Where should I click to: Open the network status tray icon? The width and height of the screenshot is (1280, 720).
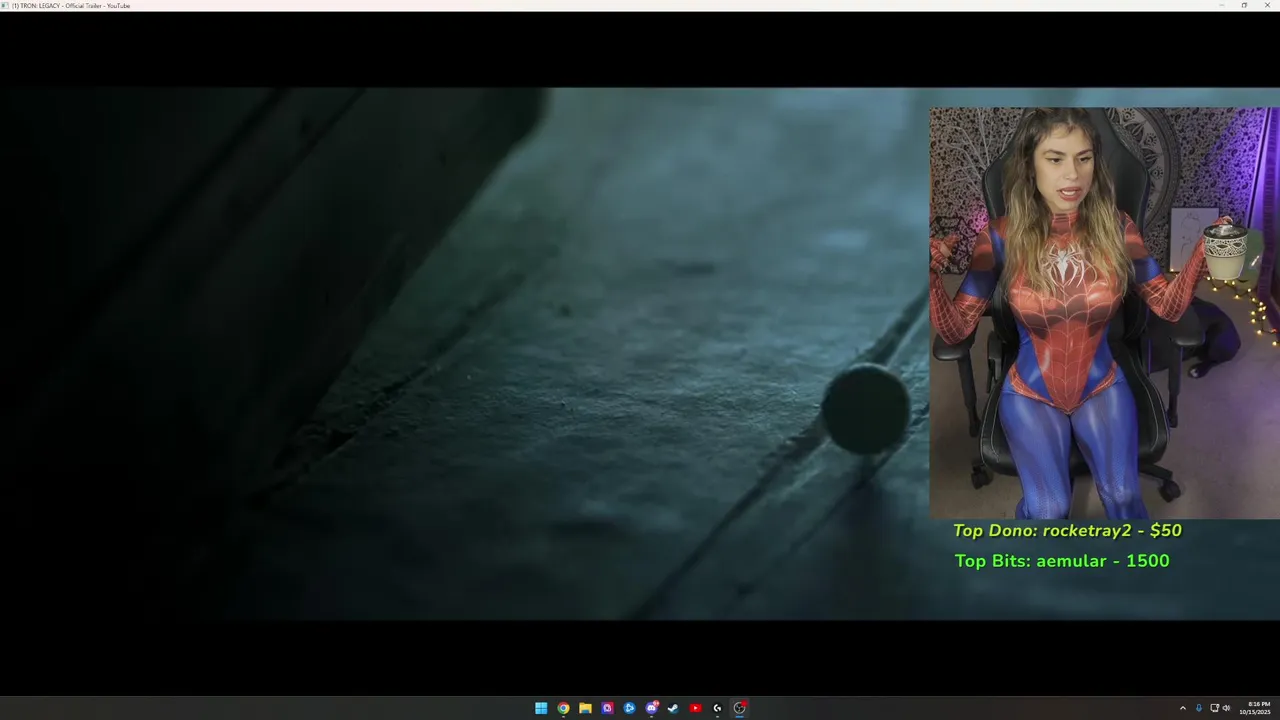pos(1215,708)
